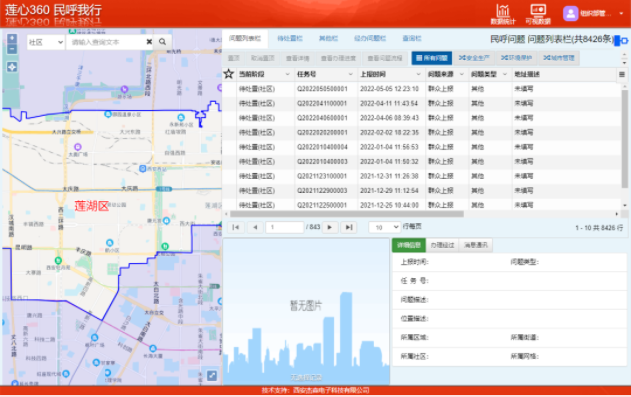Select row with task Q2021123100001
The image size is (631, 397).
pos(422,176)
